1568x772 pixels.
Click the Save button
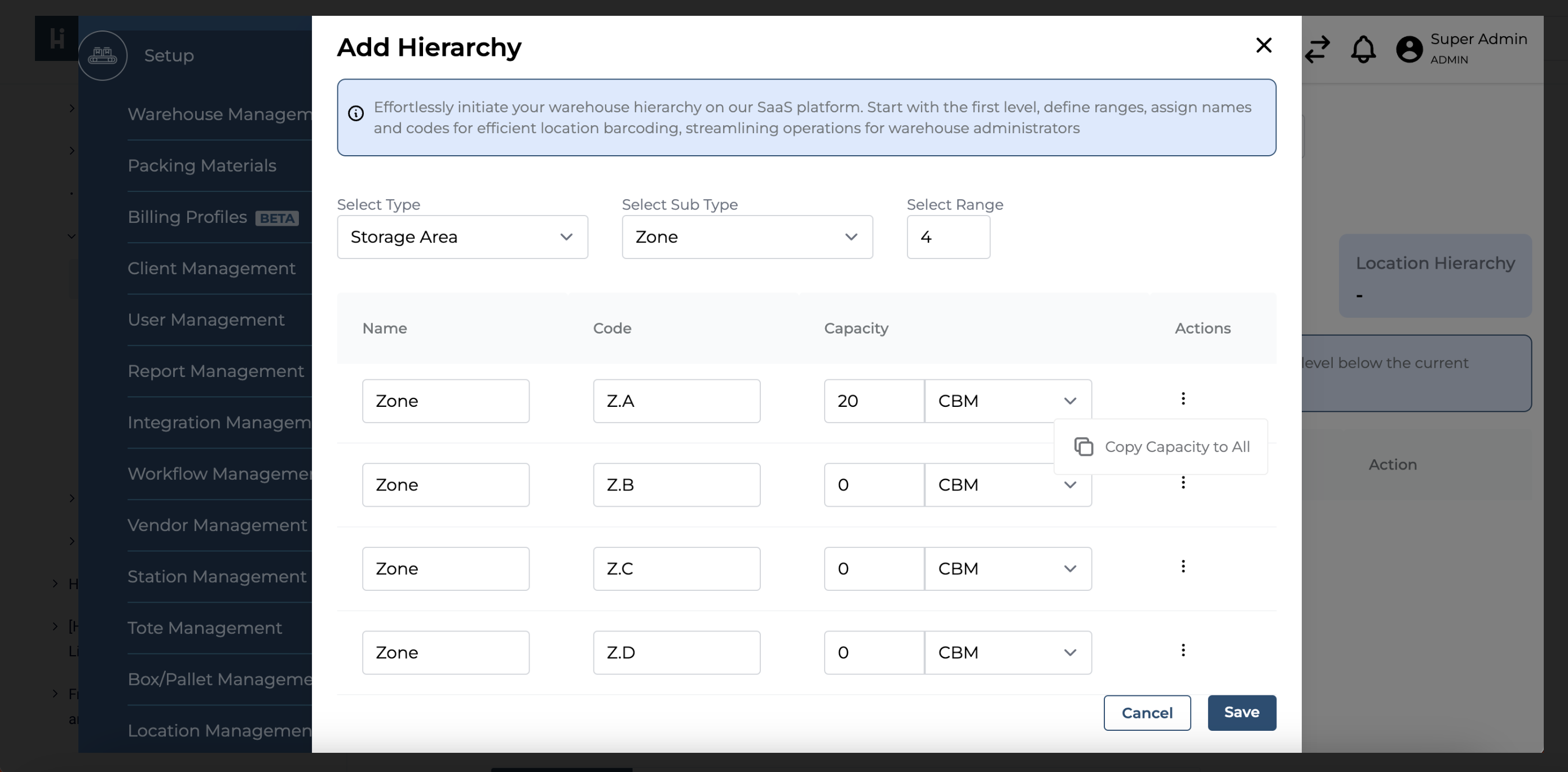[1241, 712]
